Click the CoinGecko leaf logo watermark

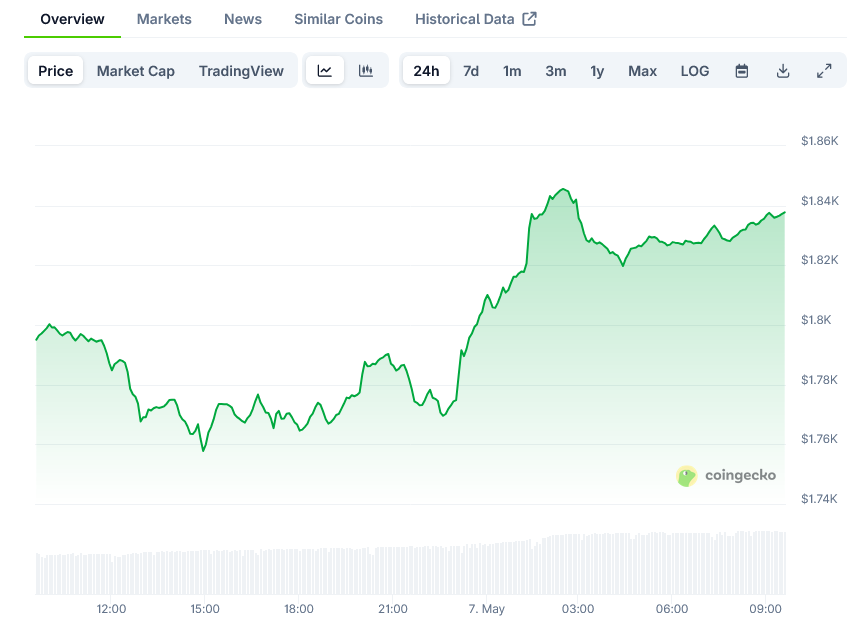pos(686,476)
